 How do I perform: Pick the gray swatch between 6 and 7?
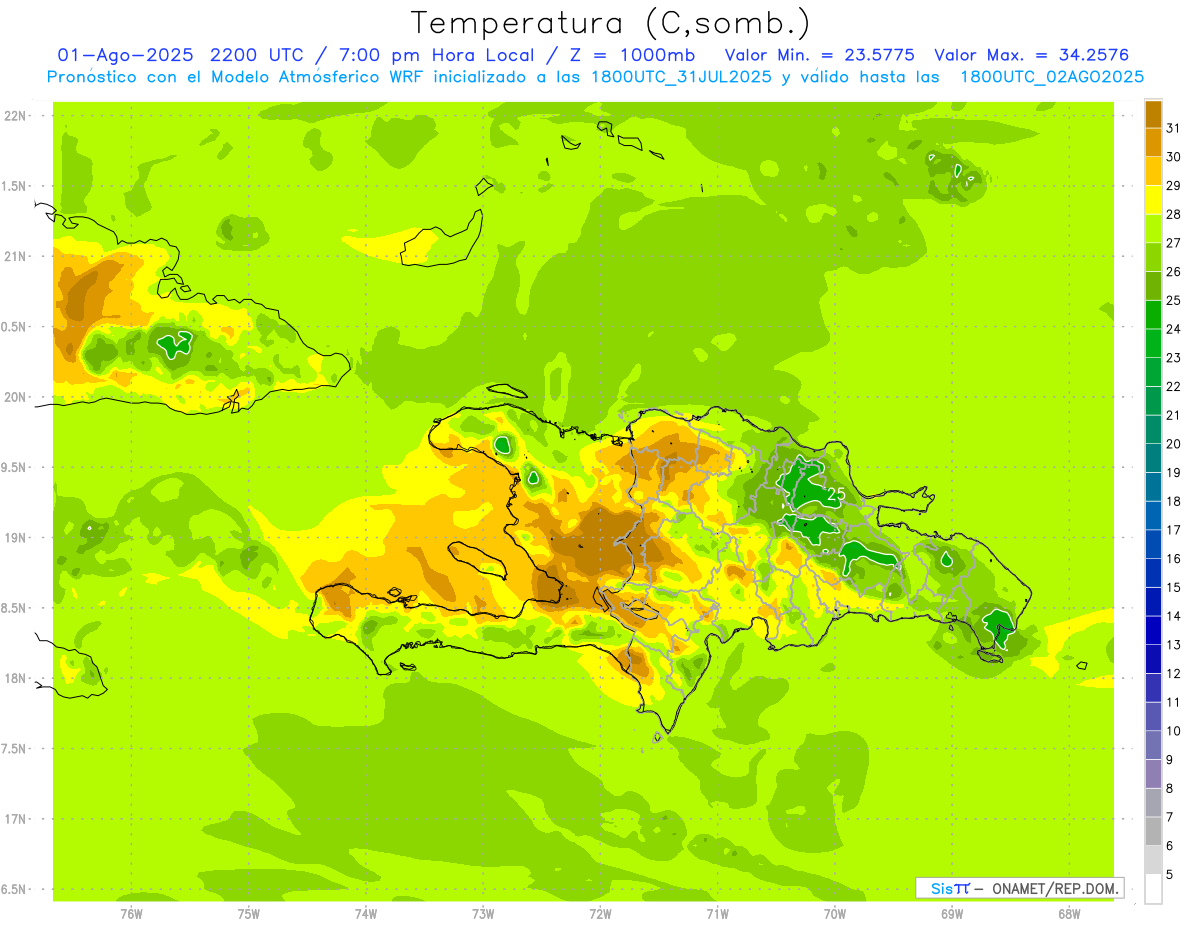pyautogui.click(x=1153, y=831)
